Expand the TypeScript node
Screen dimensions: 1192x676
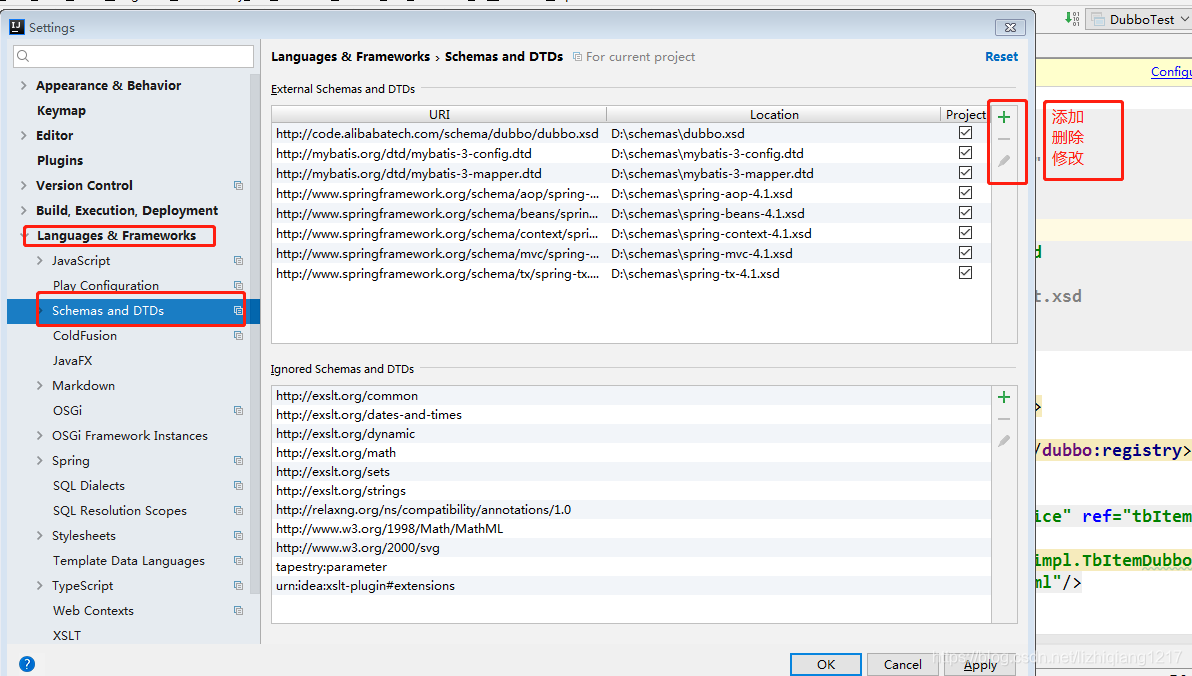pos(40,586)
